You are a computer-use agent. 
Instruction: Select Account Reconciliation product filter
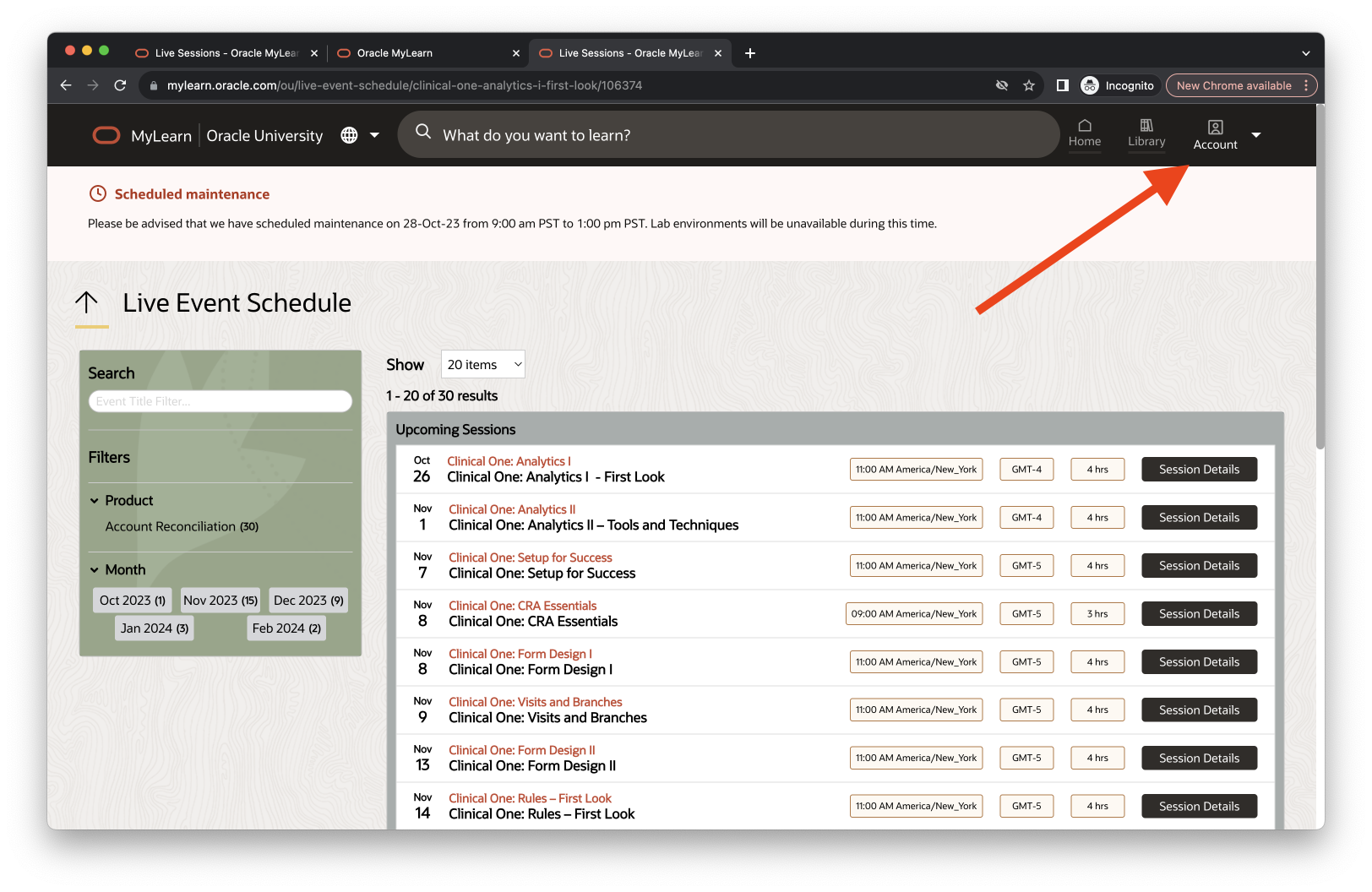click(x=182, y=526)
